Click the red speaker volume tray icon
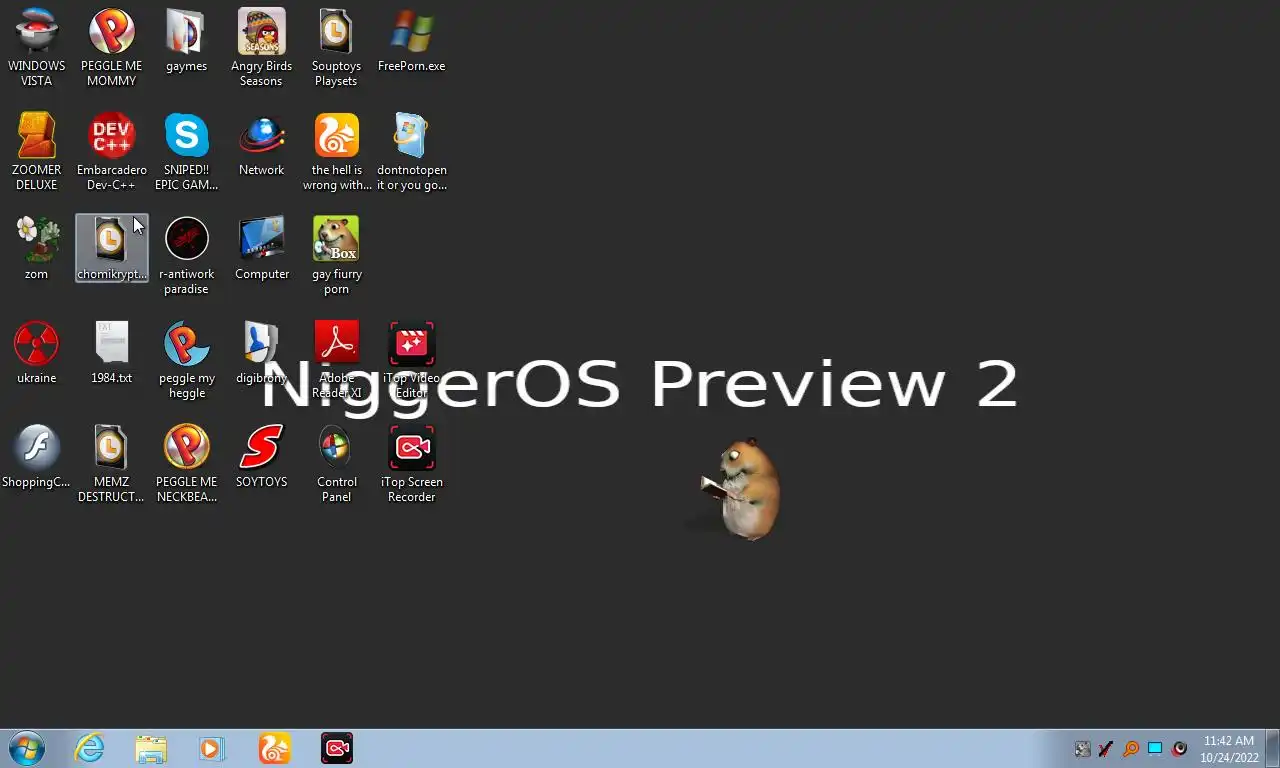Viewport: 1280px width, 768px height. pos(1180,748)
